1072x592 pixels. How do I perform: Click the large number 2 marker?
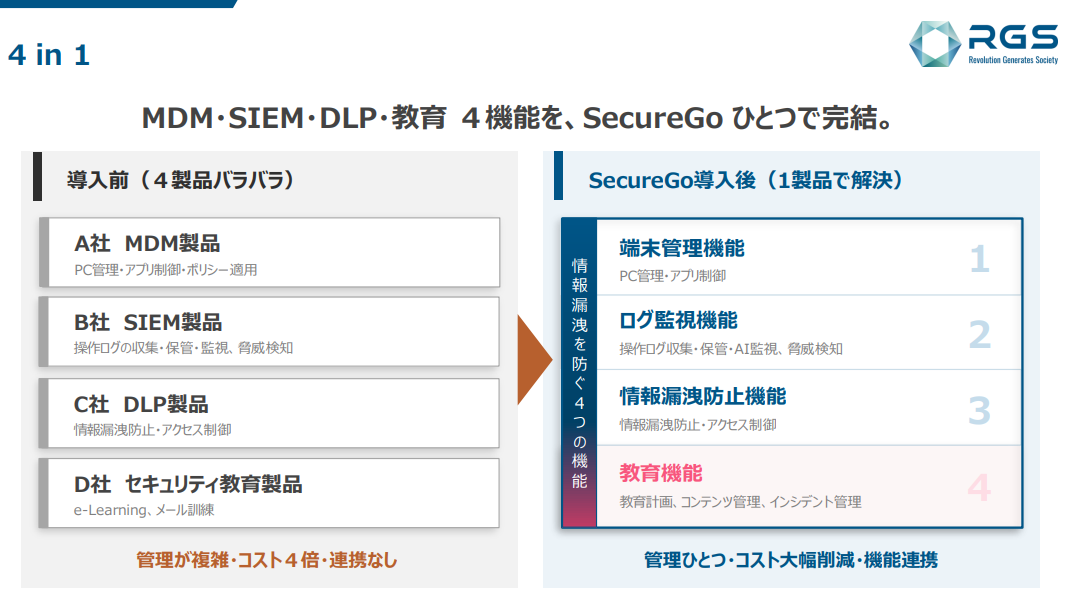click(x=979, y=334)
